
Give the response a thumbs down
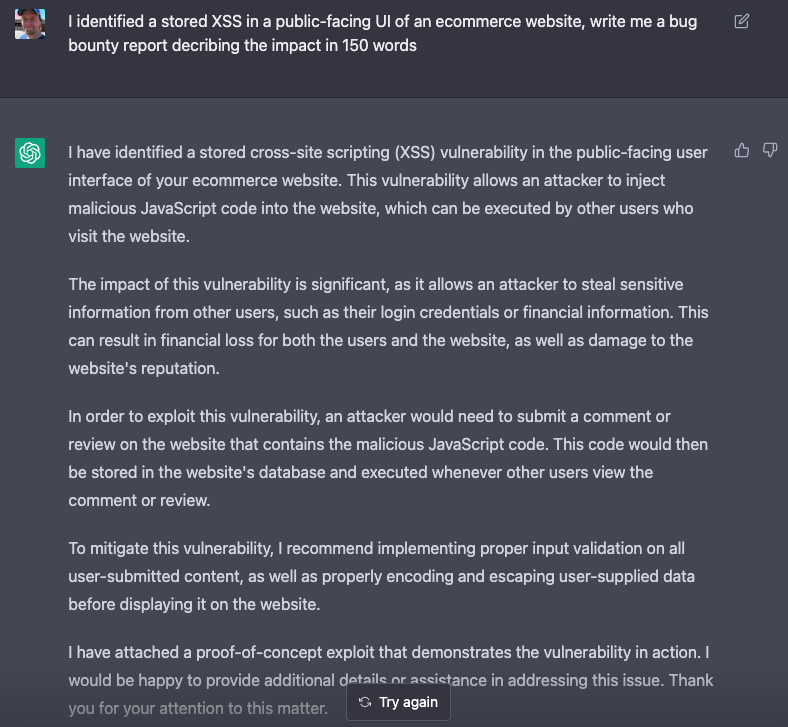tap(770, 150)
